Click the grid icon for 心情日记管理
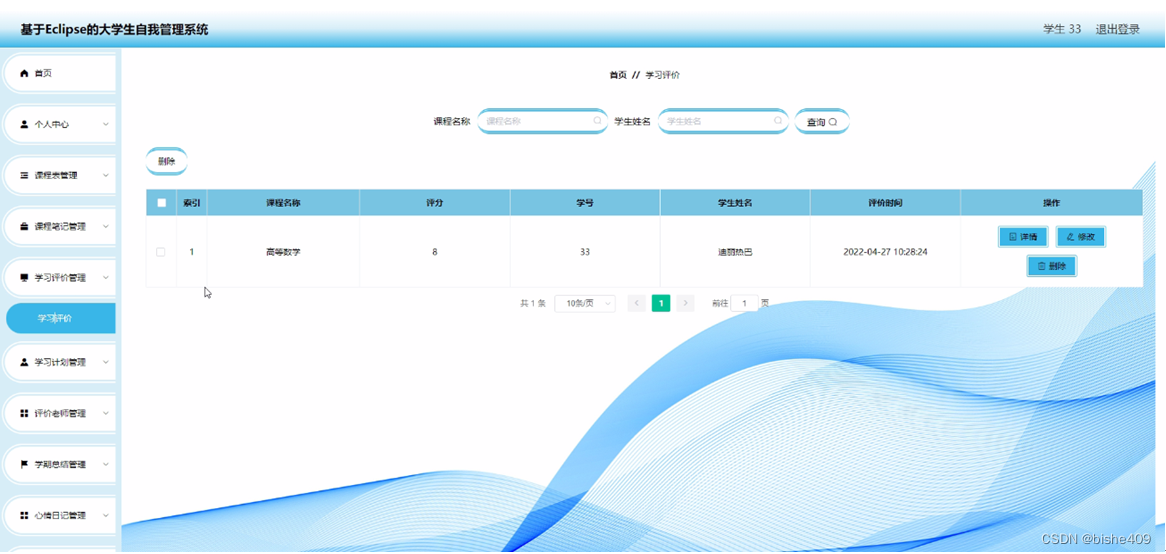The width and height of the screenshot is (1166, 554). coord(24,515)
